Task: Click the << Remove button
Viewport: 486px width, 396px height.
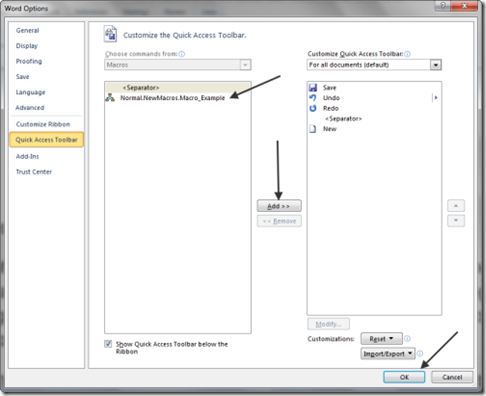Action: [x=279, y=221]
